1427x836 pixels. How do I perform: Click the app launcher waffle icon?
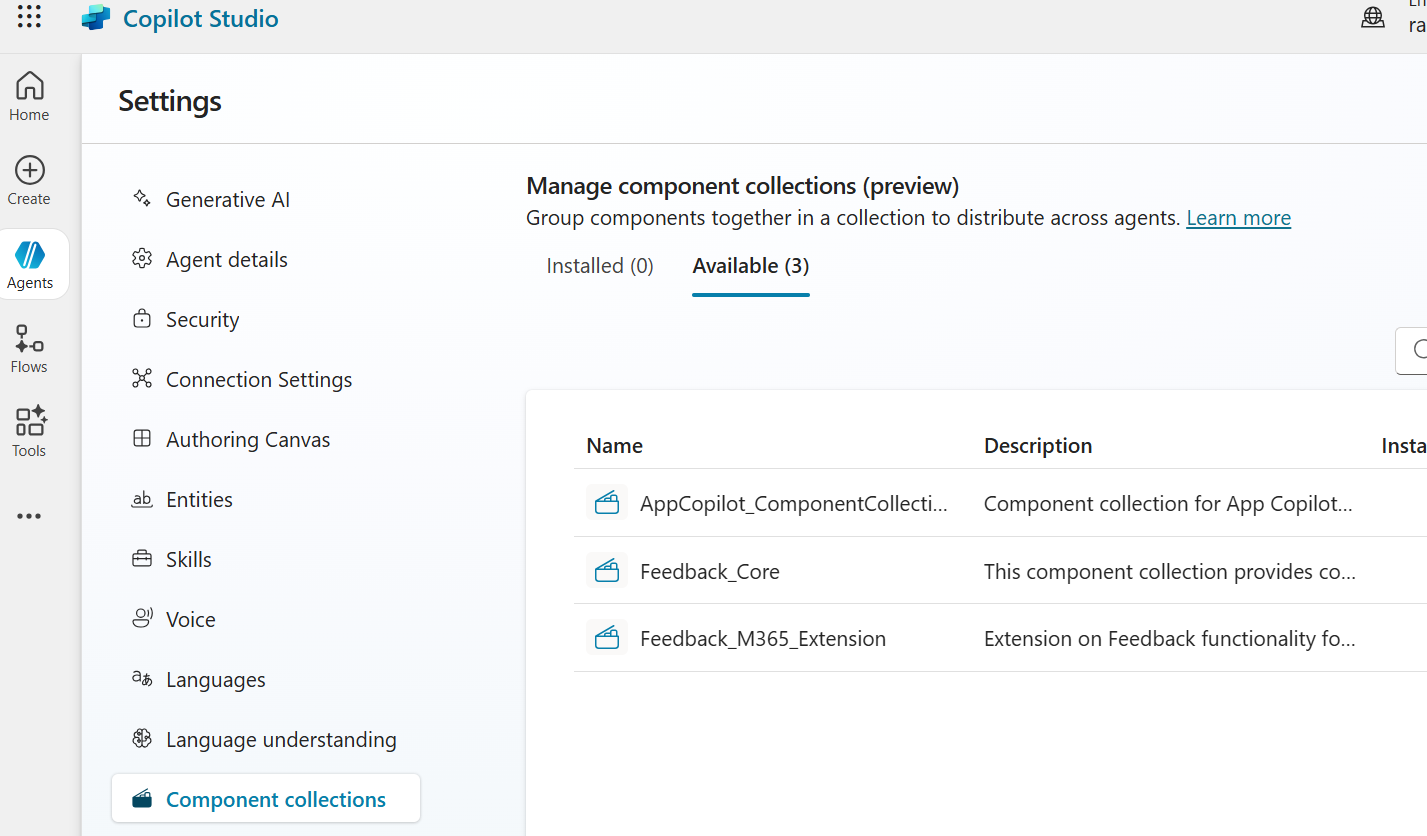29,17
